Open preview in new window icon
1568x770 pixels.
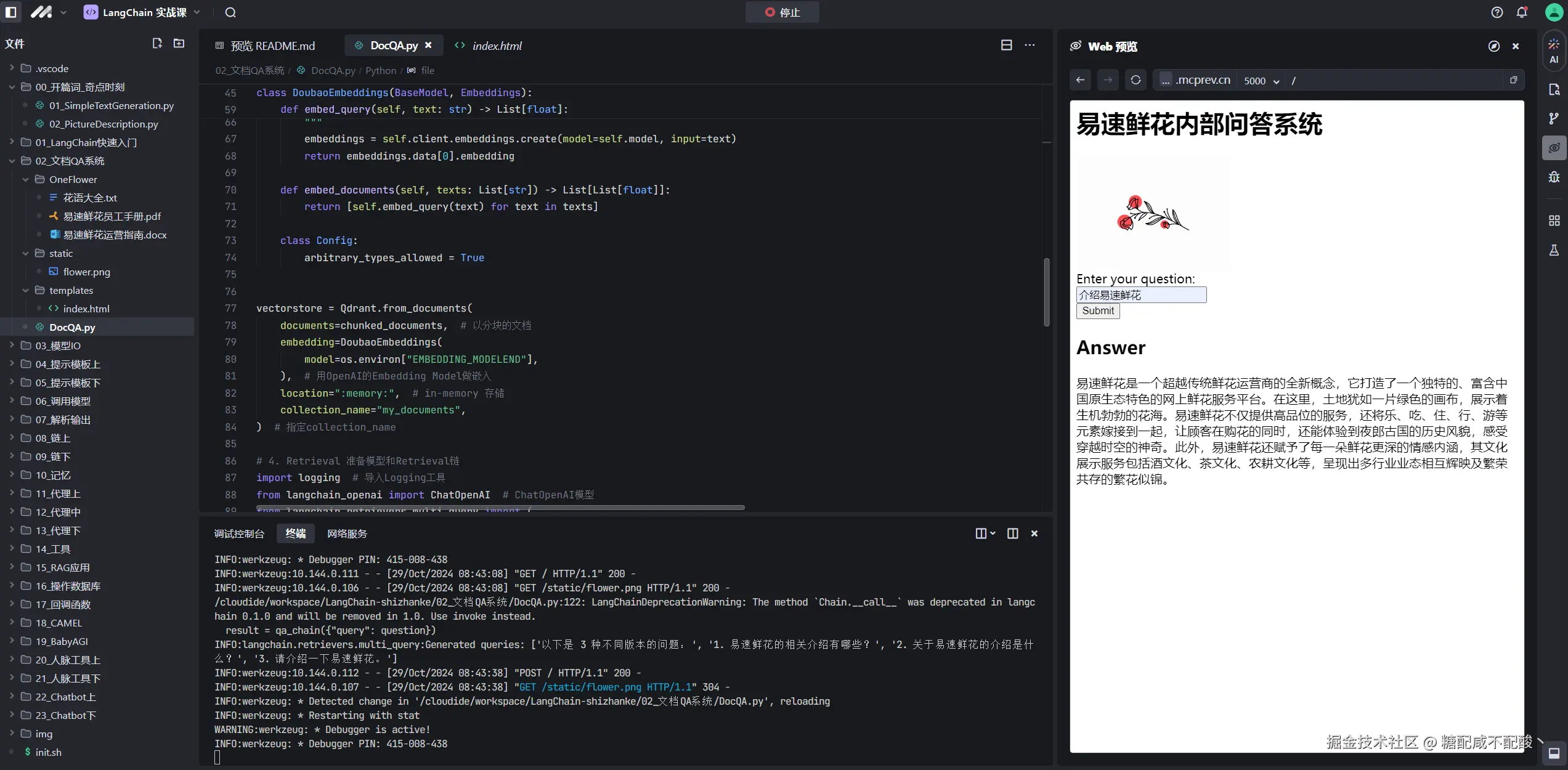pyautogui.click(x=1513, y=80)
